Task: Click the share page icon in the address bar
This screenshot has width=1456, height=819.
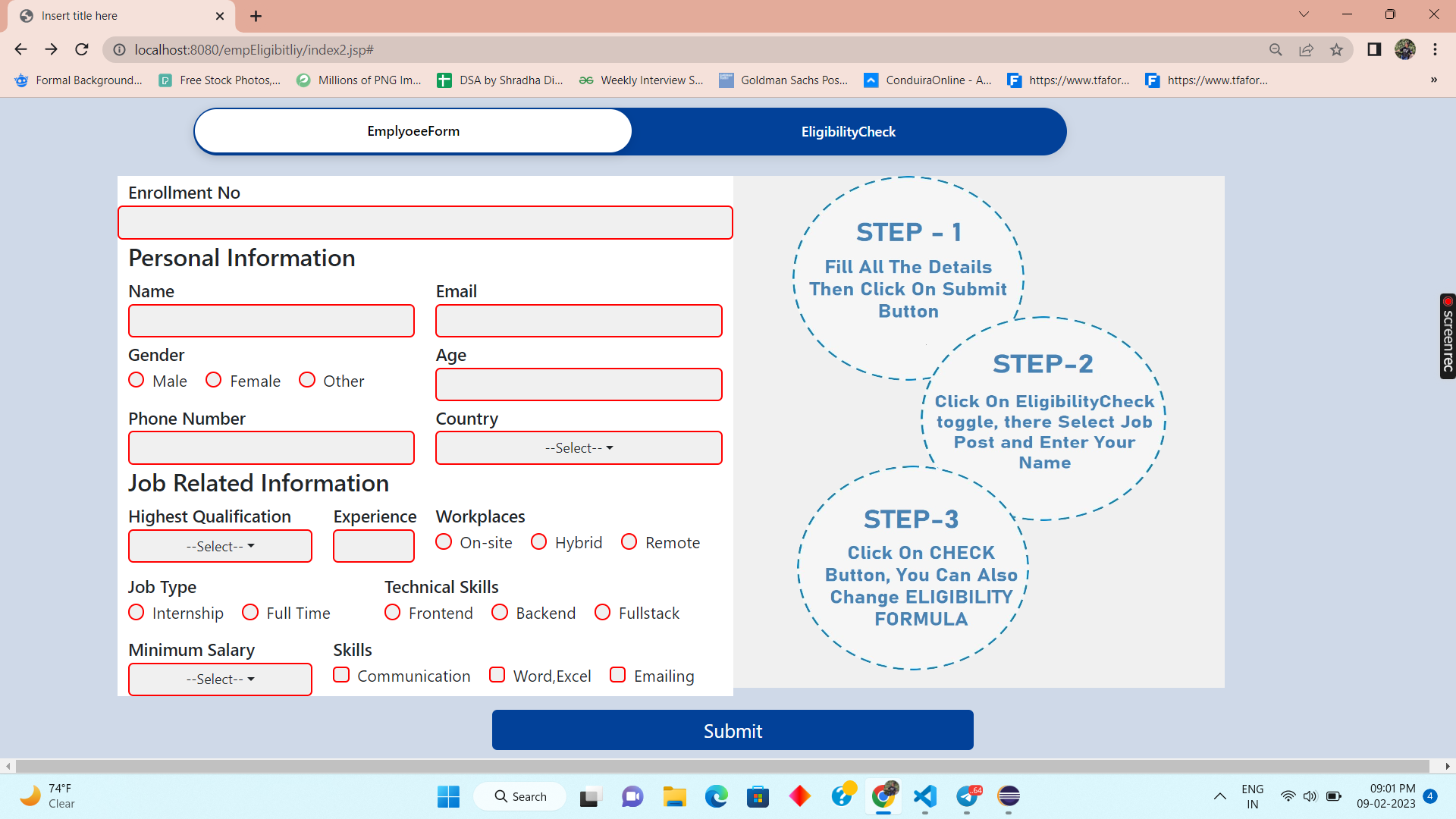Action: click(1306, 50)
